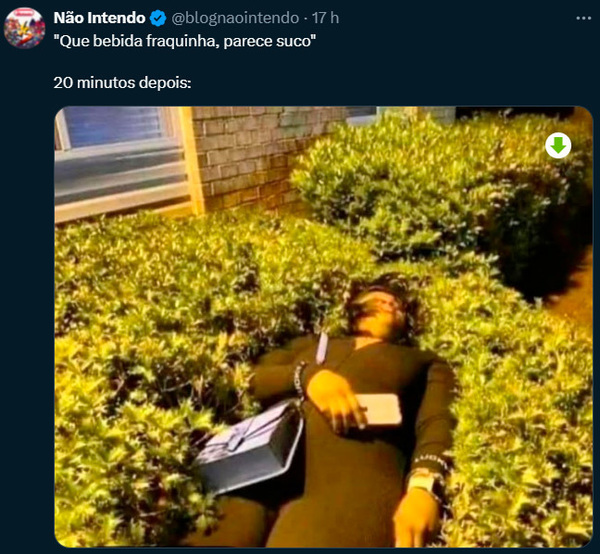Click the "20 minutos depois:" text line
600x554 pixels.
coord(122,83)
